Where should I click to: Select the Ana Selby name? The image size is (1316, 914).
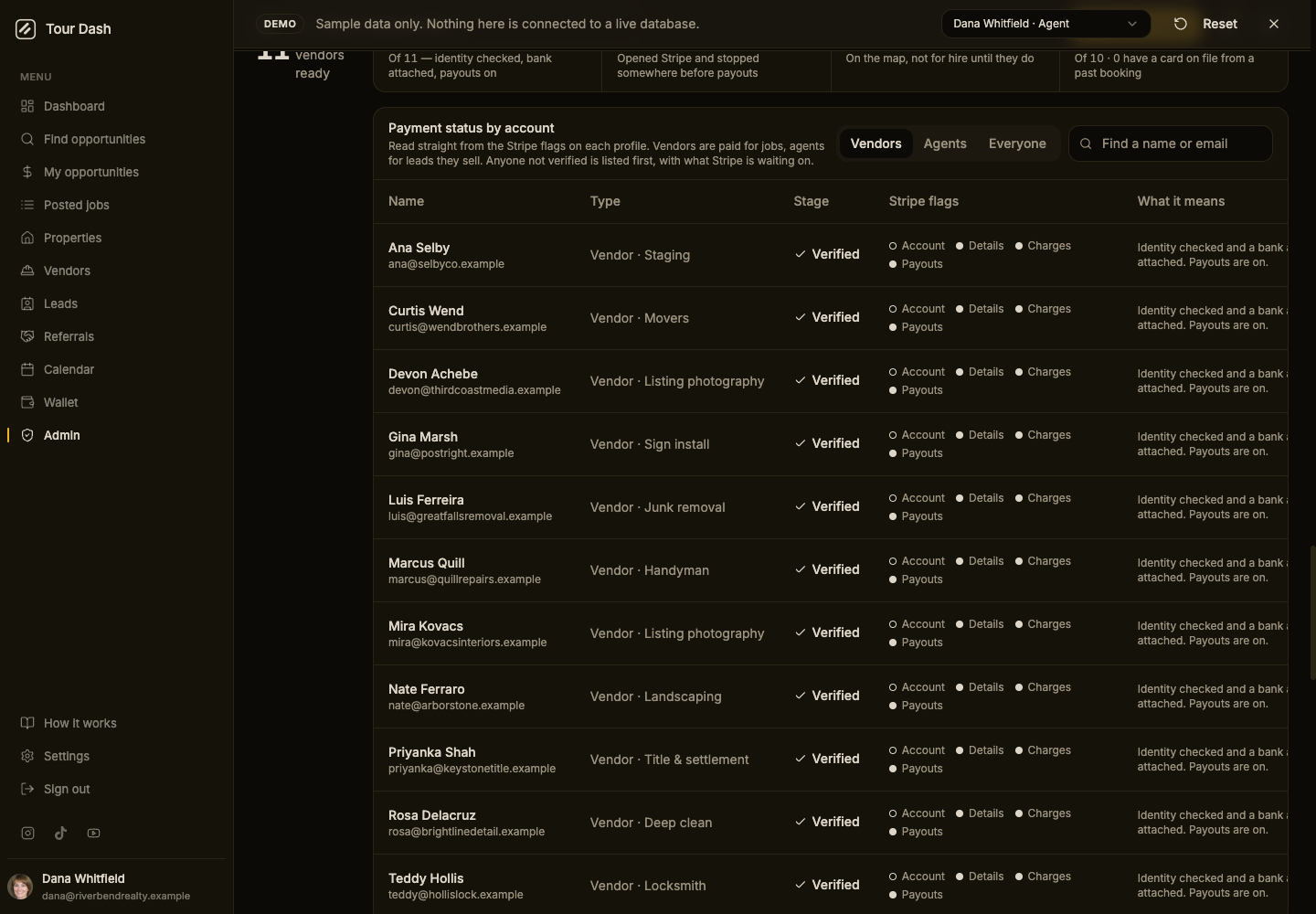(419, 249)
